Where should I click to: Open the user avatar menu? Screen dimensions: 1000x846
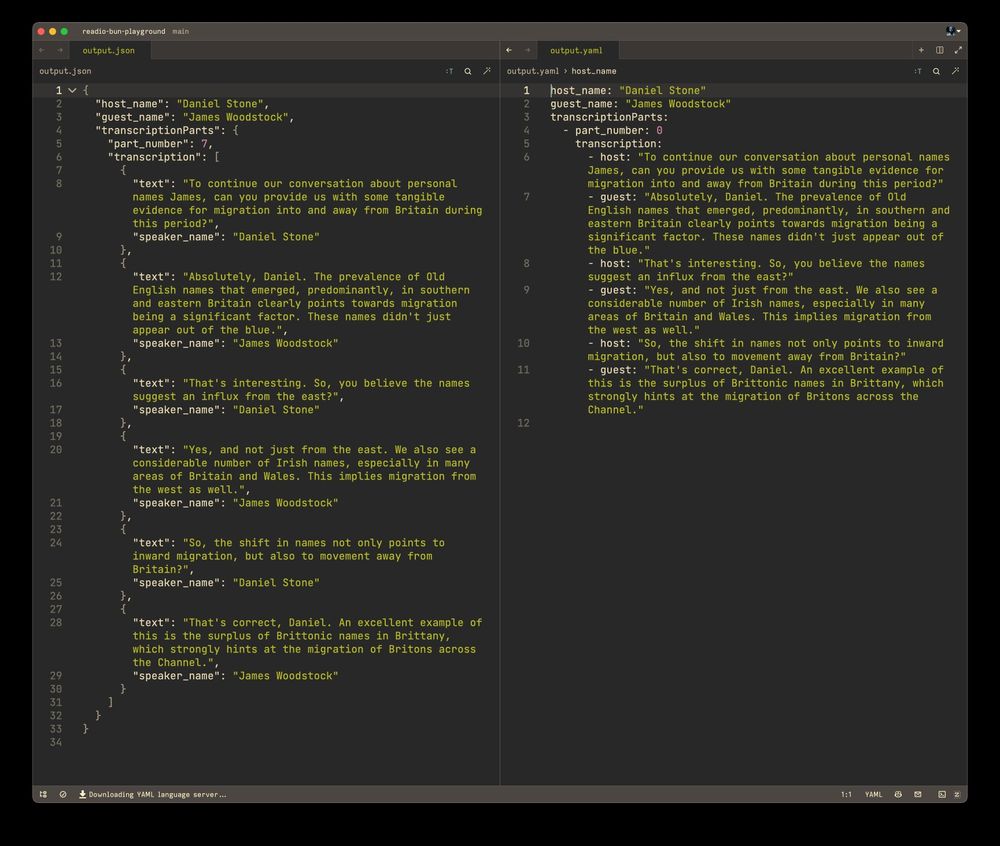(953, 31)
